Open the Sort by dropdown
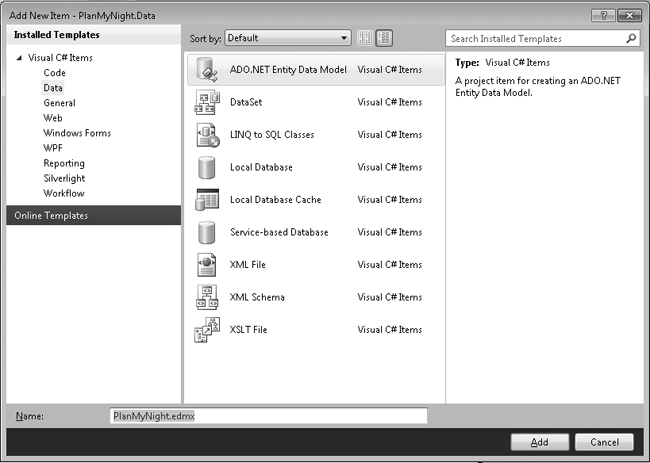650x463 pixels. 288,38
